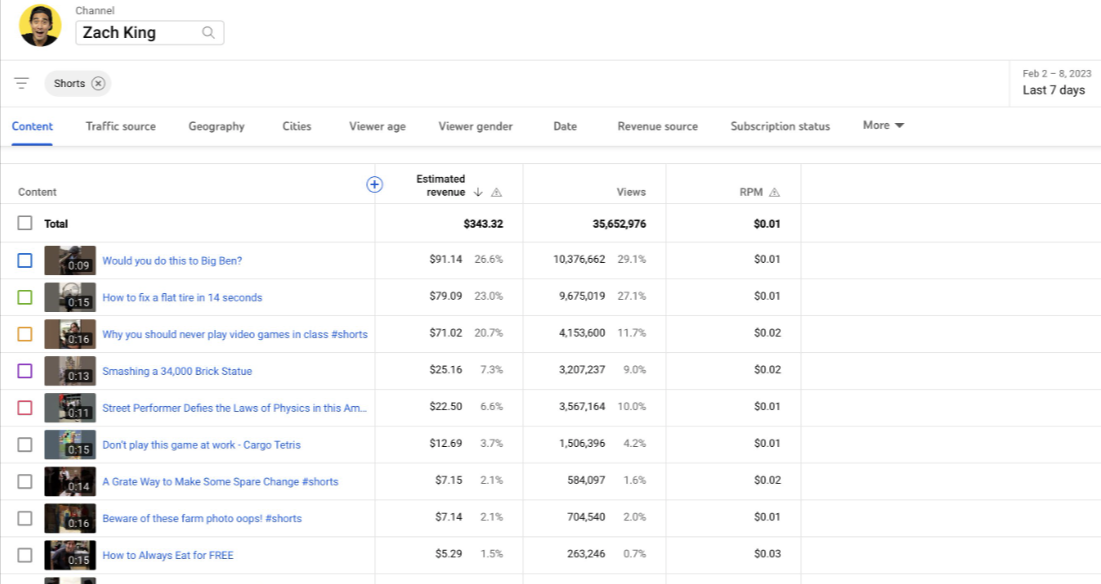
Task: Open the filters panel with the funnel icon
Action: coord(21,83)
